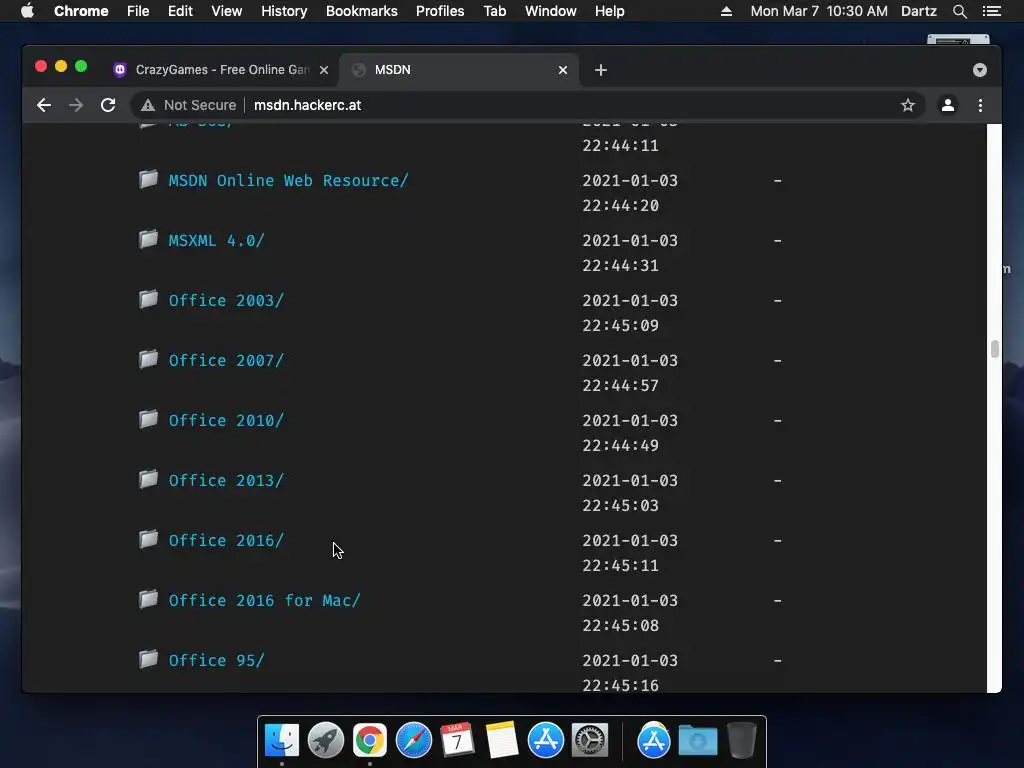Click folder icon beside Office 2013

click(148, 479)
